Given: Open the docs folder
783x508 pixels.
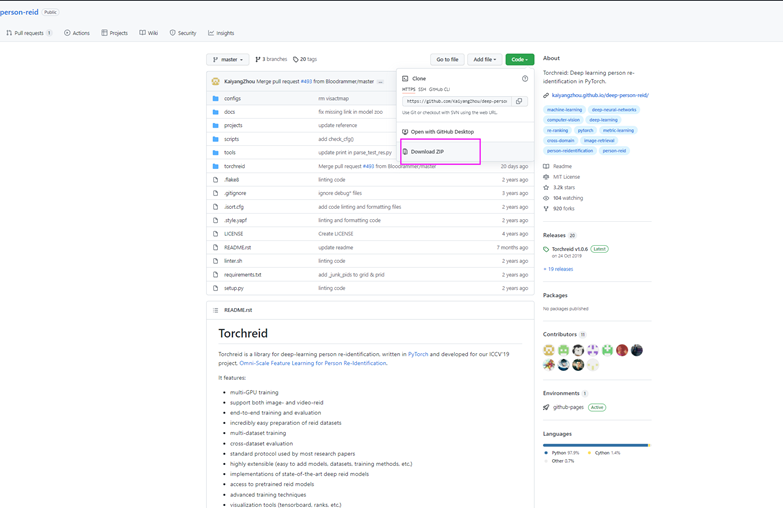Looking at the screenshot, I should pyautogui.click(x=229, y=112).
